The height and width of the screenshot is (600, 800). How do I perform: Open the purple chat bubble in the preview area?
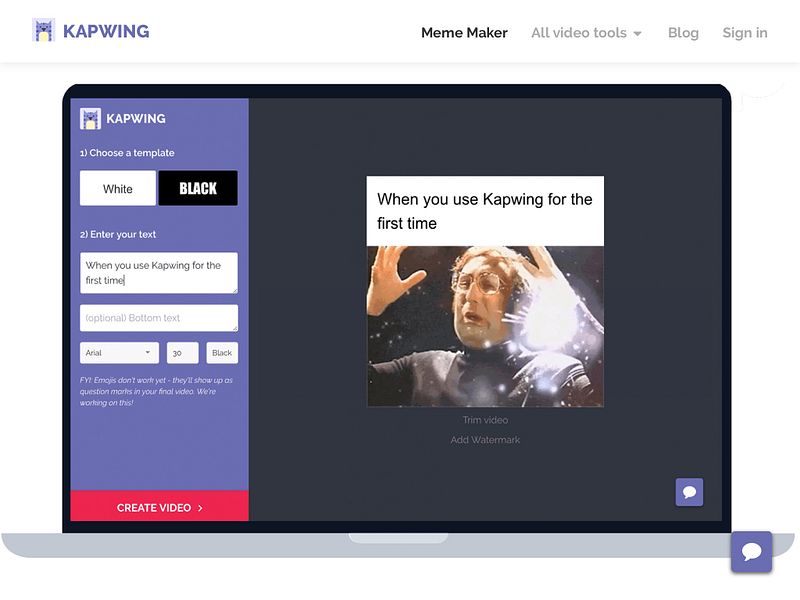click(x=688, y=491)
